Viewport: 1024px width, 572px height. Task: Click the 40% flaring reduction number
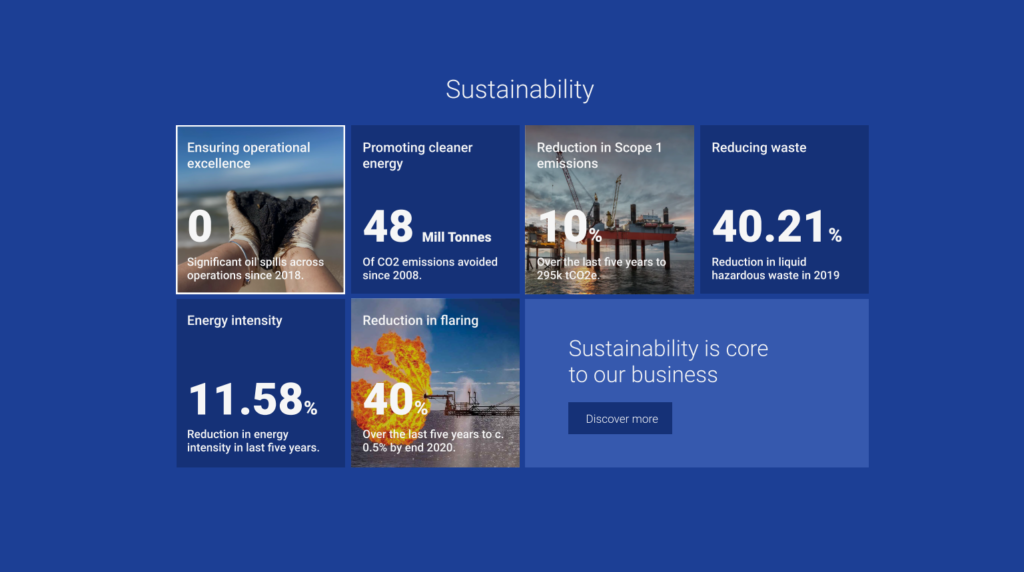(x=396, y=400)
